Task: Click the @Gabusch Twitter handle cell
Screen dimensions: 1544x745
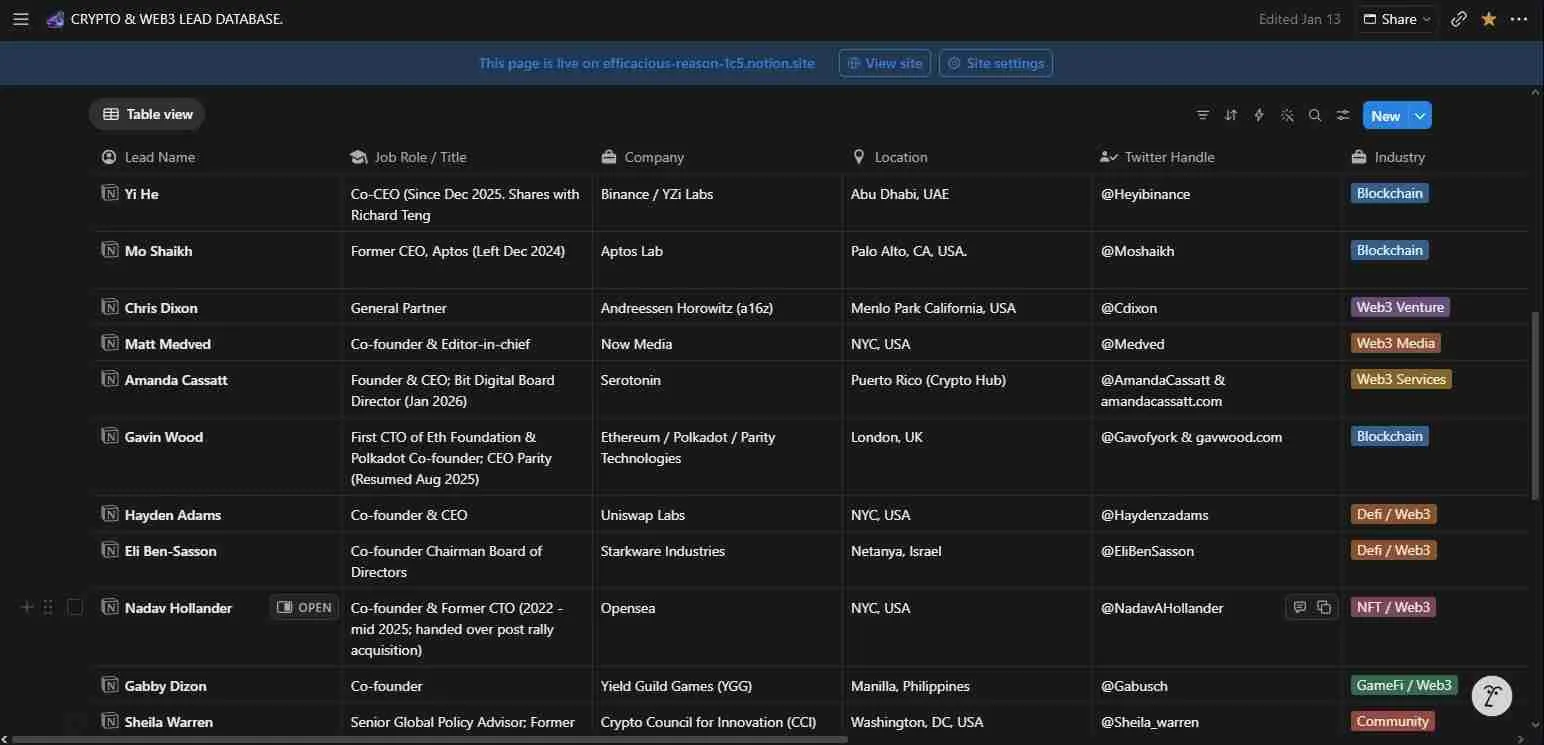Action: point(1217,685)
